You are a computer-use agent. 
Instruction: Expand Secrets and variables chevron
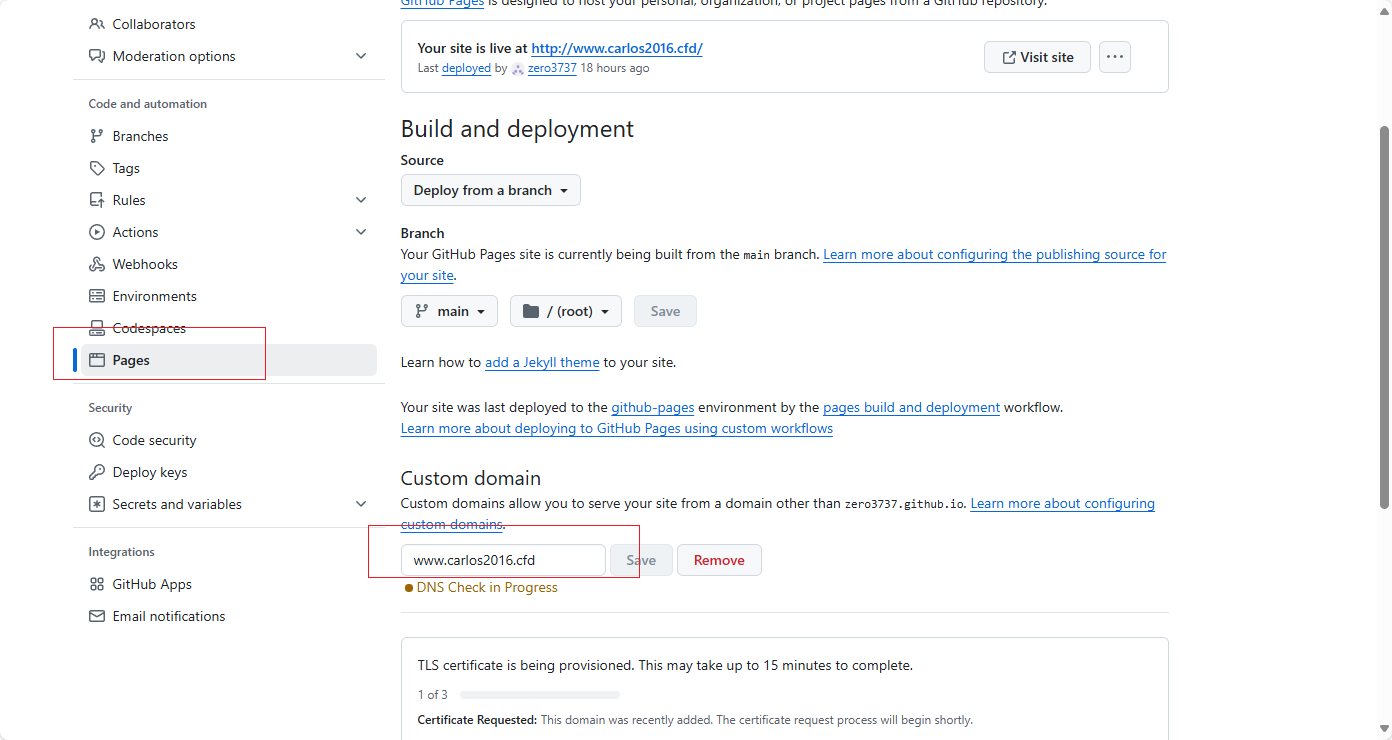point(361,504)
